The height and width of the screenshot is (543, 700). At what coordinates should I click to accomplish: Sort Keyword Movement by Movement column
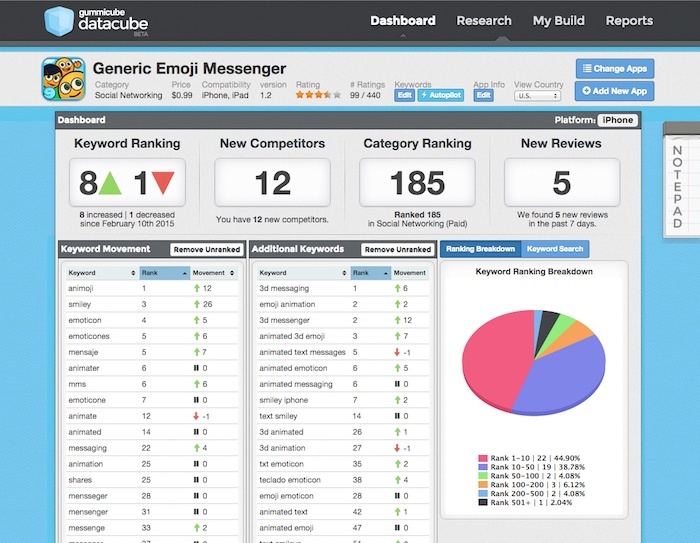(214, 273)
